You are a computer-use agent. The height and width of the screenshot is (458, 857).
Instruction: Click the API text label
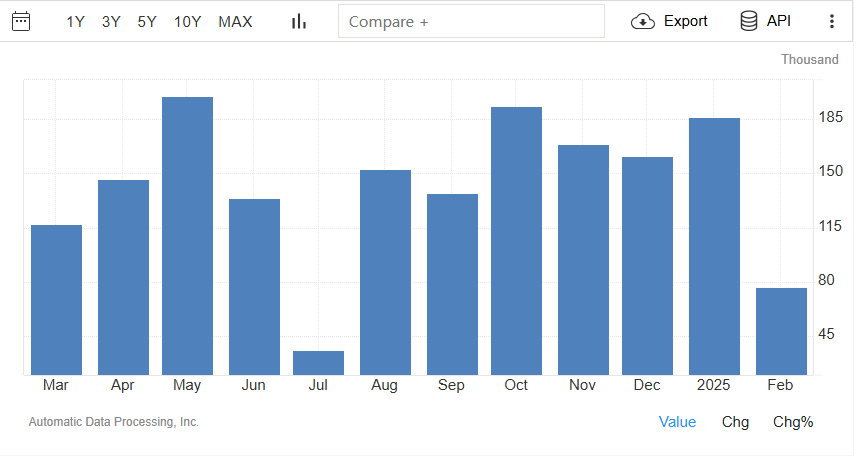pos(778,21)
